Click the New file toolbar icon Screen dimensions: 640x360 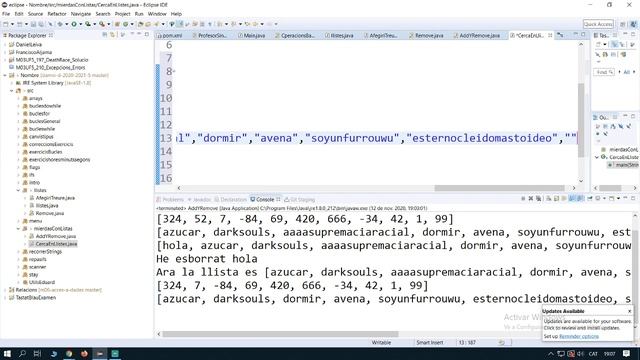point(5,24)
